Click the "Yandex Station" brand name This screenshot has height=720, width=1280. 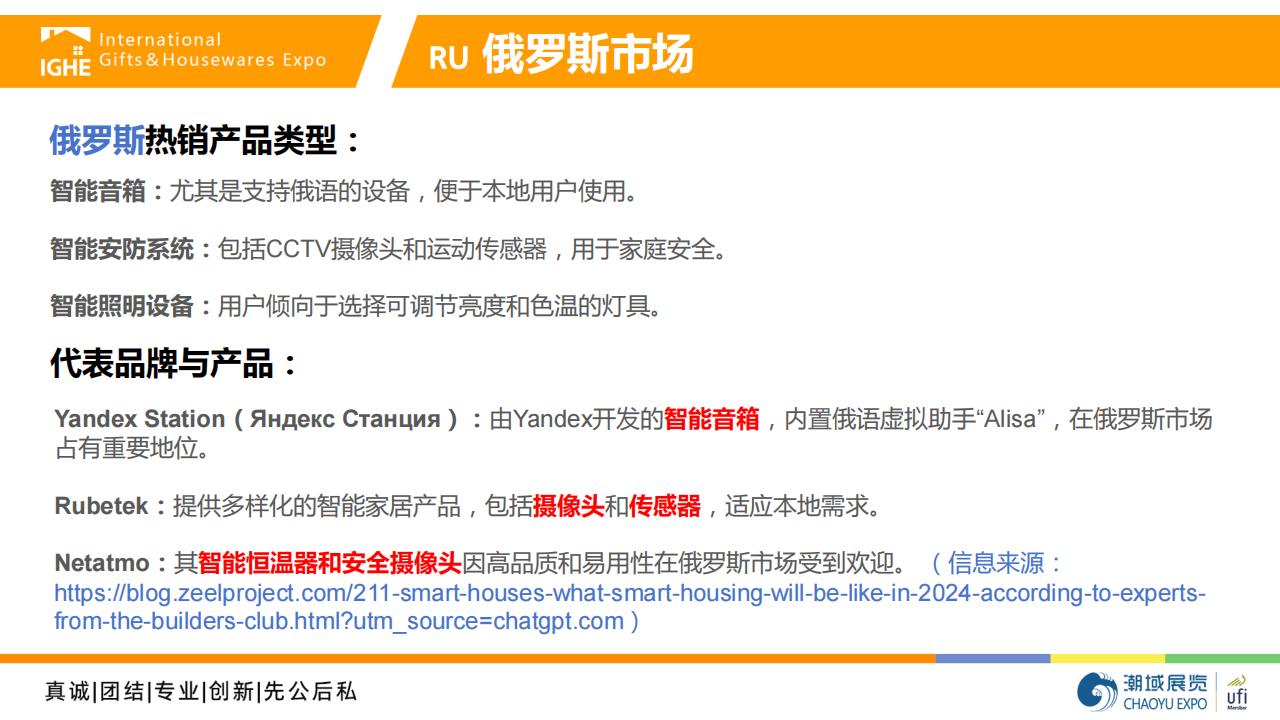coord(140,419)
